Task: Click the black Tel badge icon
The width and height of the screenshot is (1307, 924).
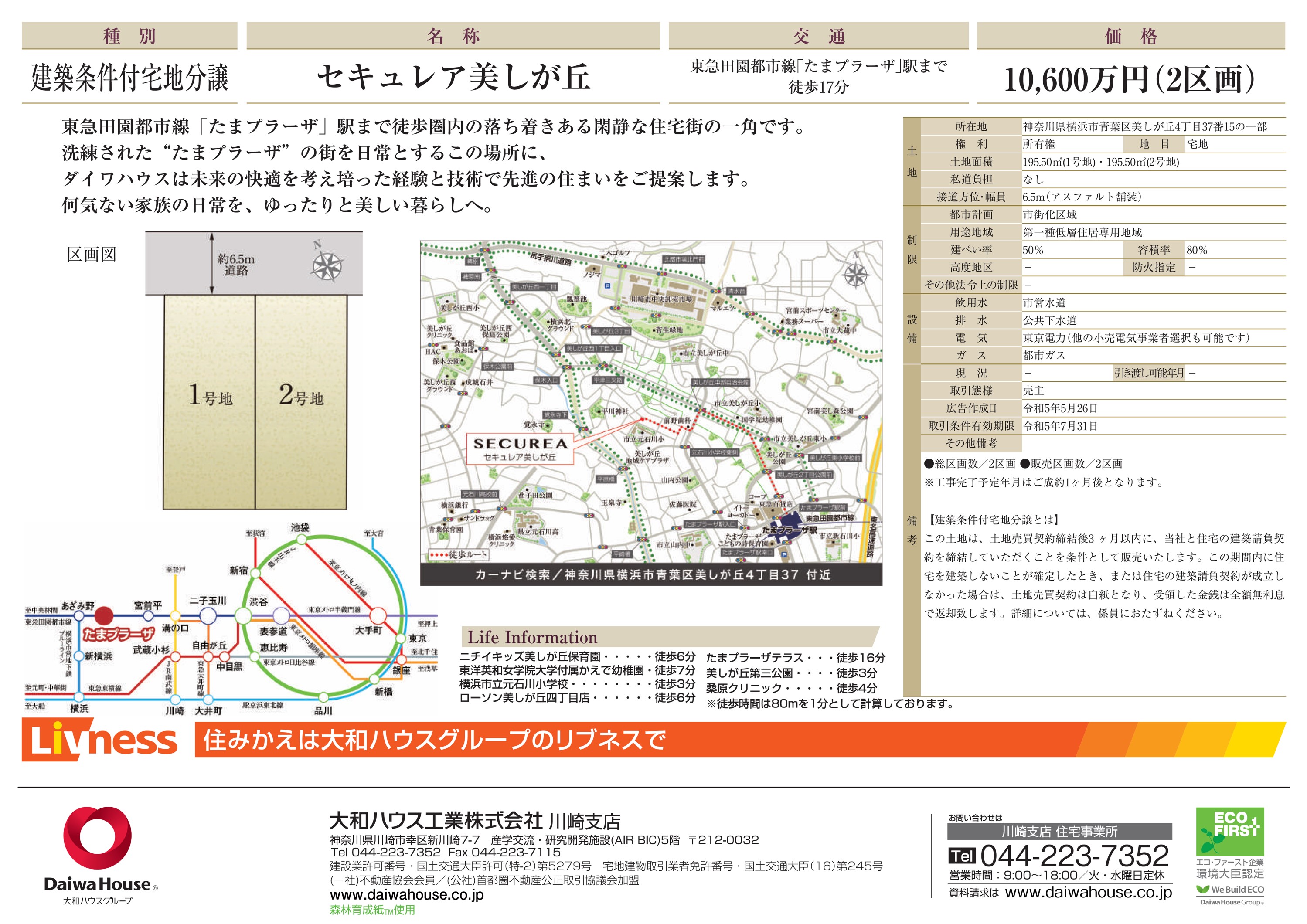Action: (961, 856)
